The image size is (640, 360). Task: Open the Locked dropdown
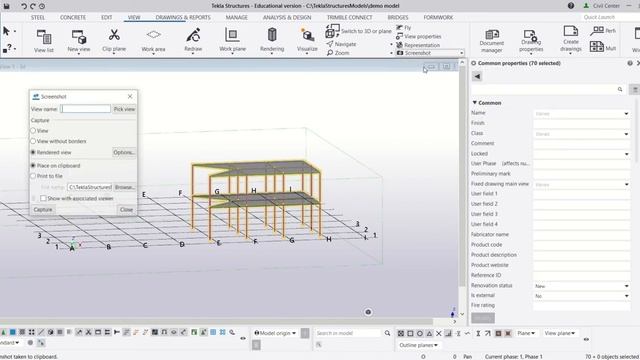626,154
